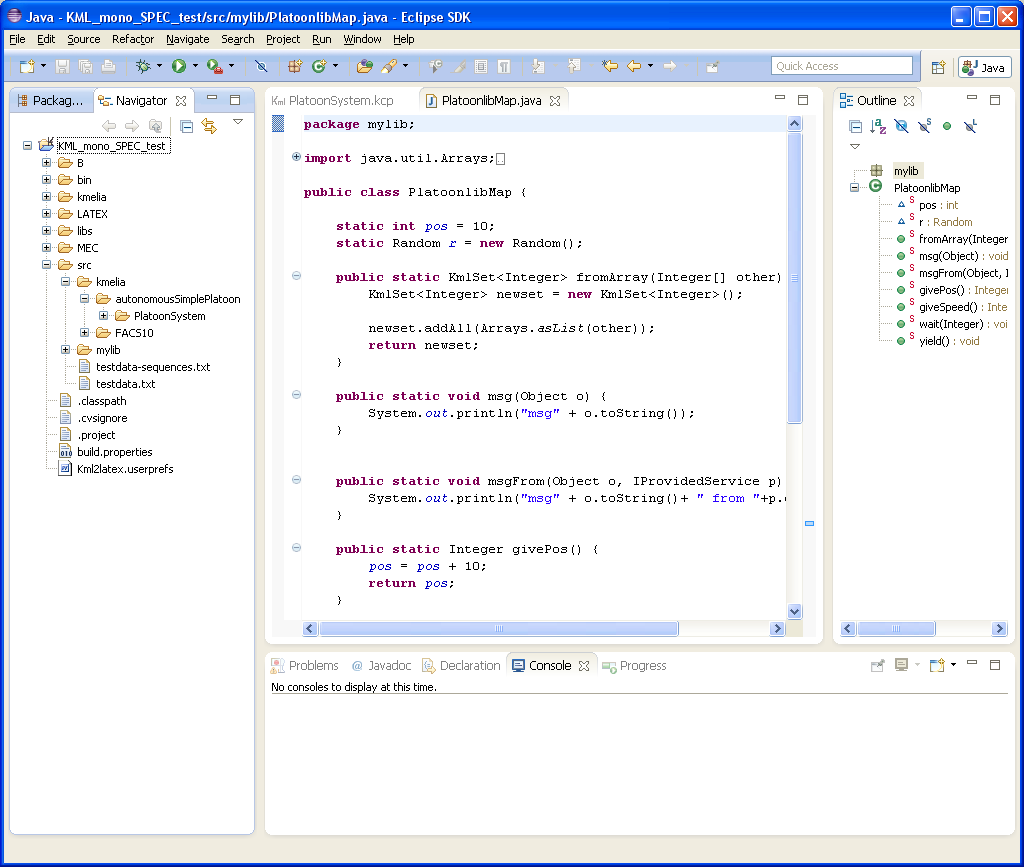
Task: Toggle Hide Static Members in Outline
Action: [924, 126]
